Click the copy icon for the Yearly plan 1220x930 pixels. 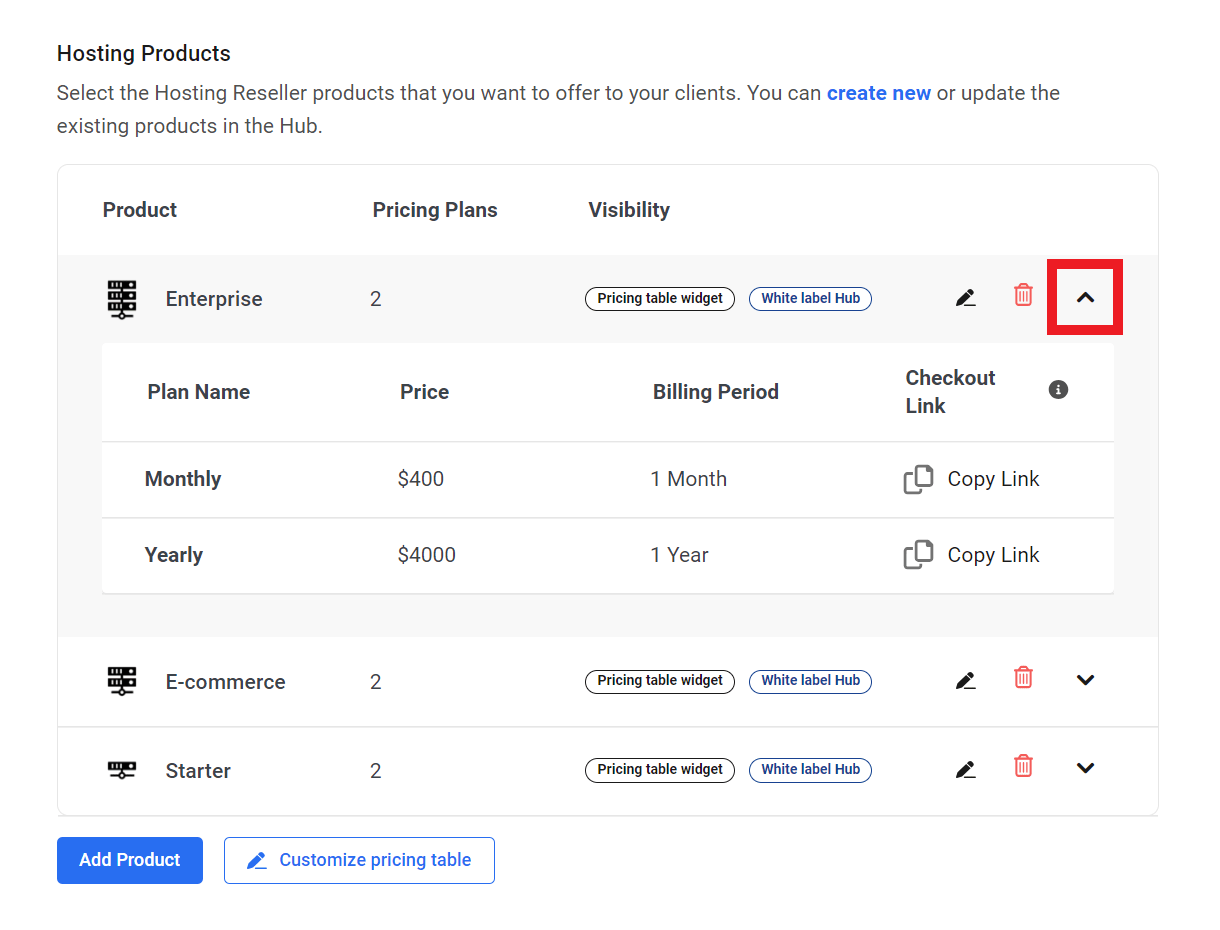click(x=918, y=555)
